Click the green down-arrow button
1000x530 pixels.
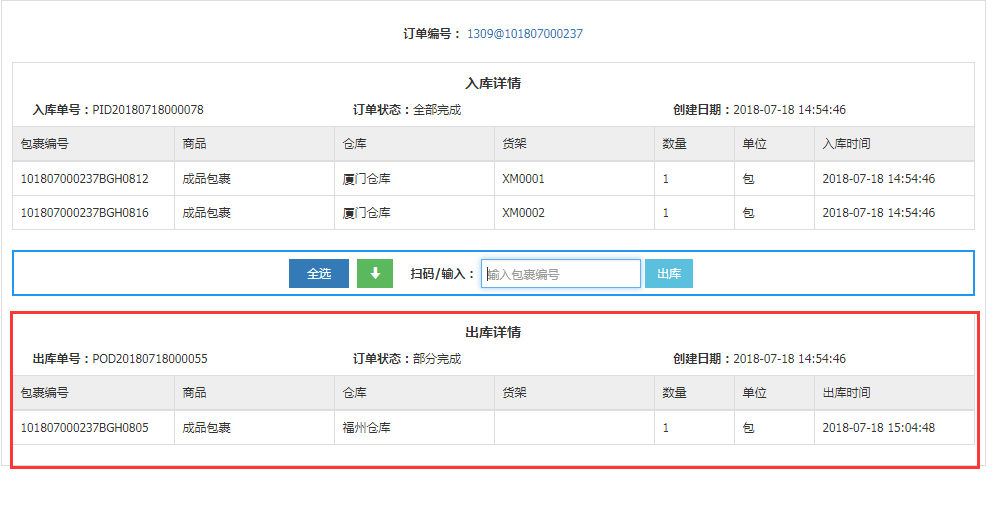[375, 274]
